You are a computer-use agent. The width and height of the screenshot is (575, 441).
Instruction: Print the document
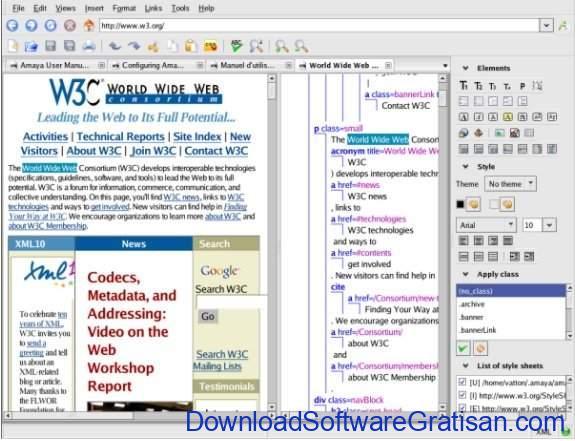pos(89,46)
